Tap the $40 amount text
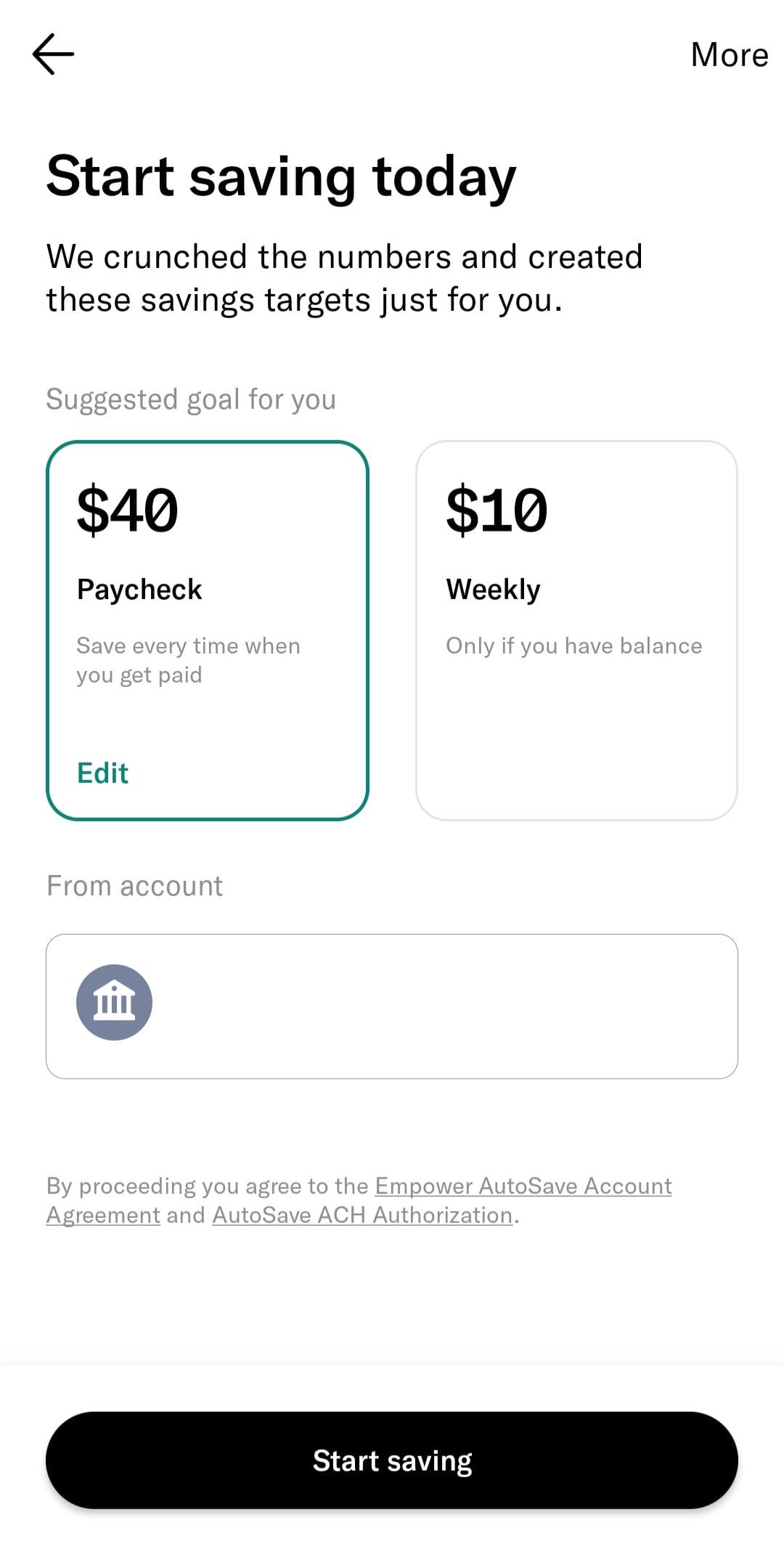Viewport: 784px width, 1552px height. pos(128,510)
